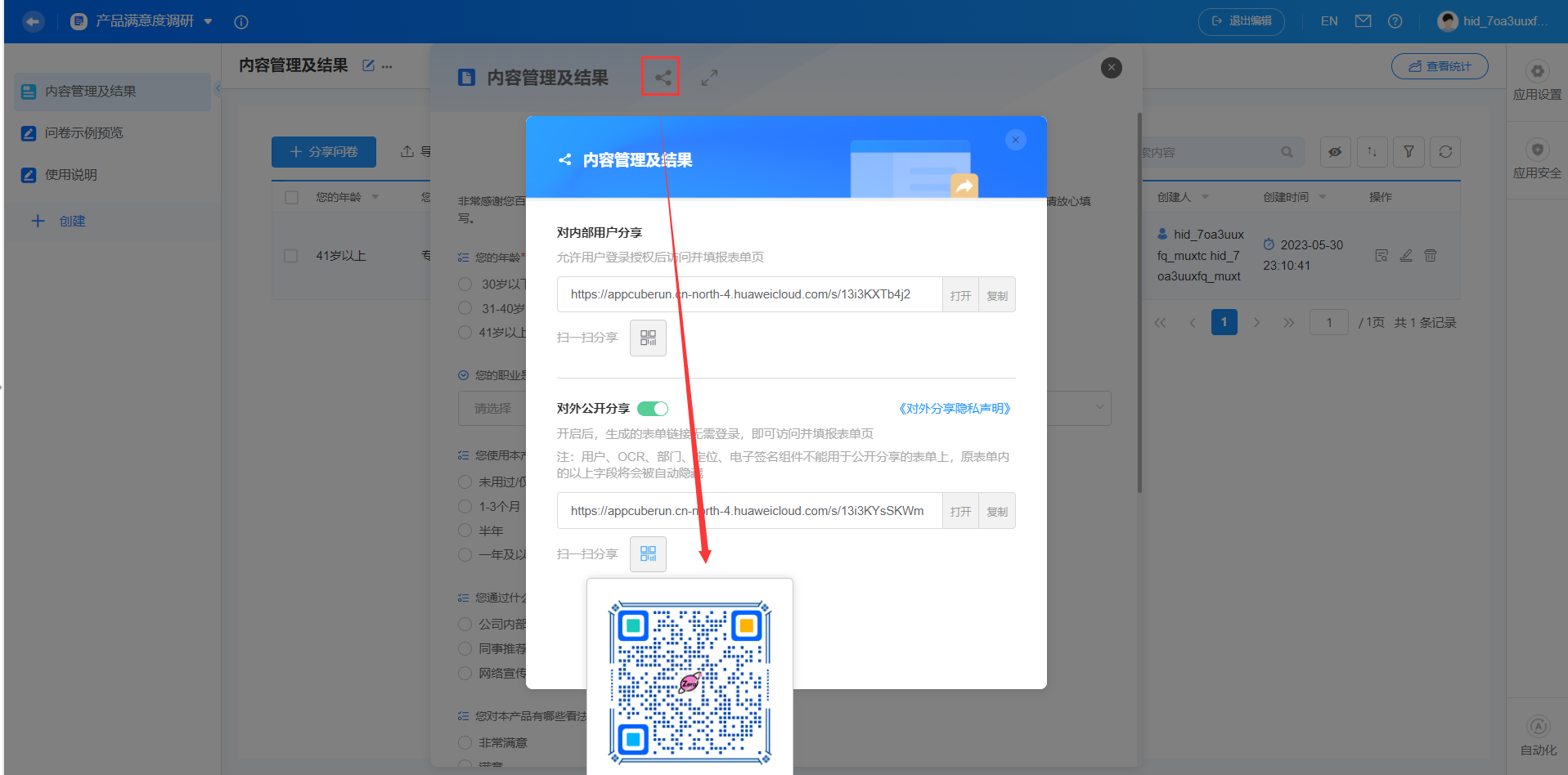Image resolution: width=1568 pixels, height=775 pixels.
Task: Click the share icon in the preview panel header
Action: [x=663, y=78]
